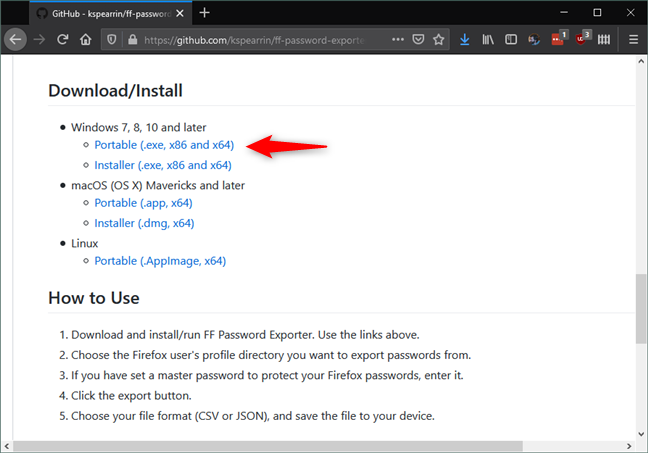
Task: Click the fence-like extension icon
Action: (x=604, y=40)
